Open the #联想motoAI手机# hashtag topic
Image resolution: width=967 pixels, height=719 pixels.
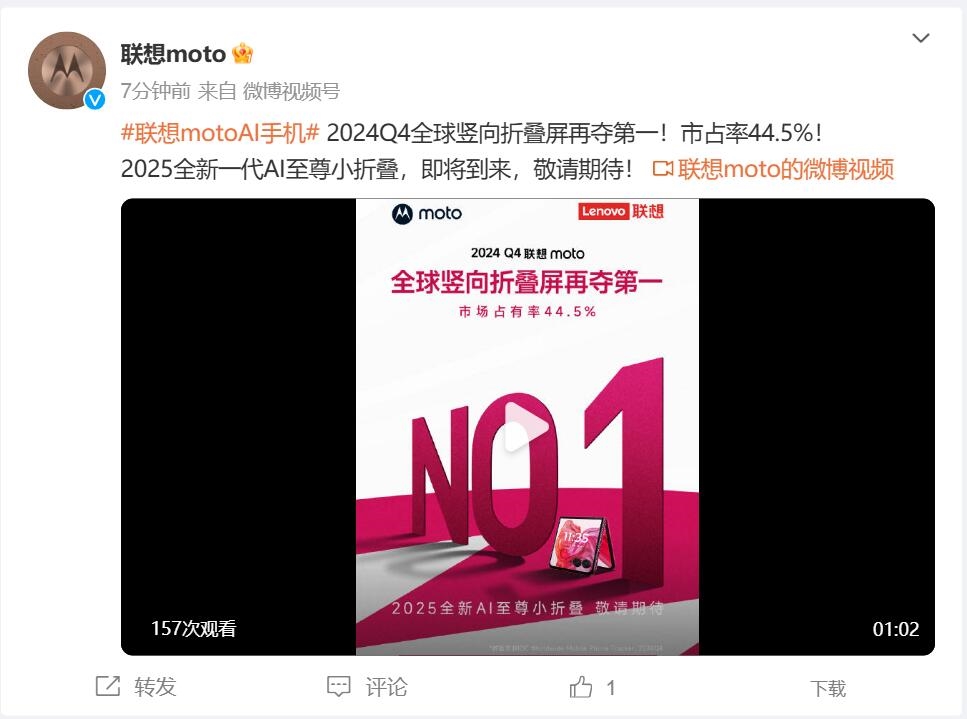[x=220, y=133]
